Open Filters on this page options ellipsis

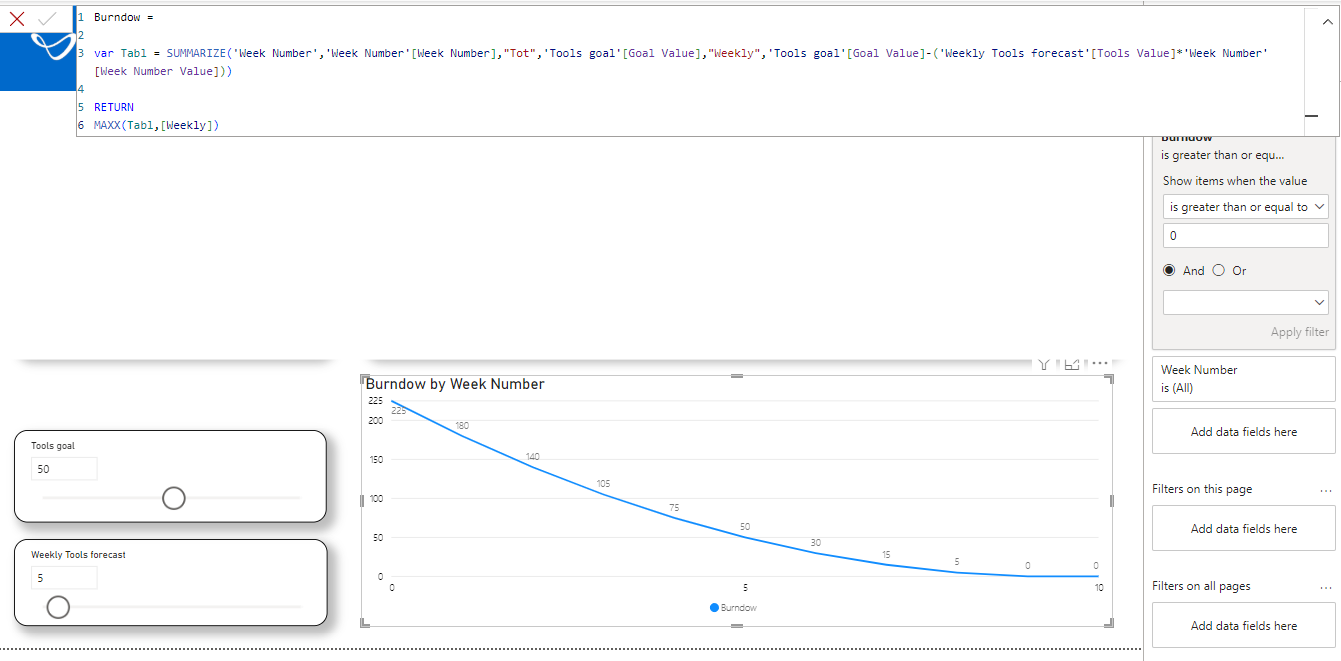1326,490
